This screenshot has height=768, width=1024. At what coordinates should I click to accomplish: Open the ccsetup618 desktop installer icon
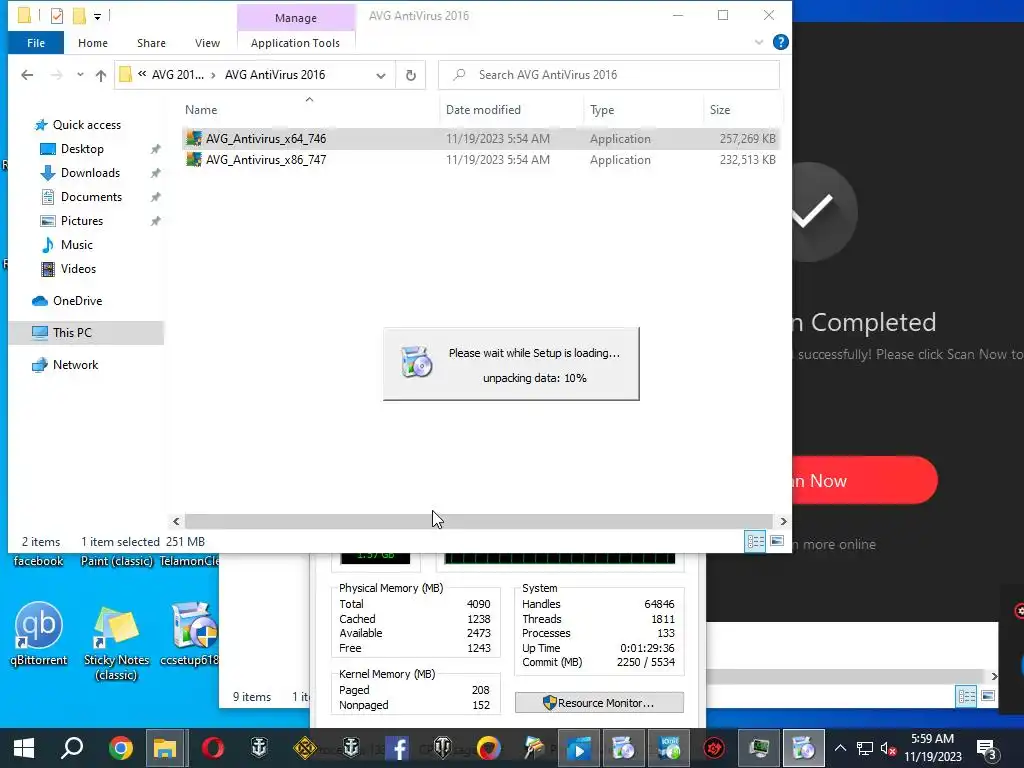[x=191, y=635]
